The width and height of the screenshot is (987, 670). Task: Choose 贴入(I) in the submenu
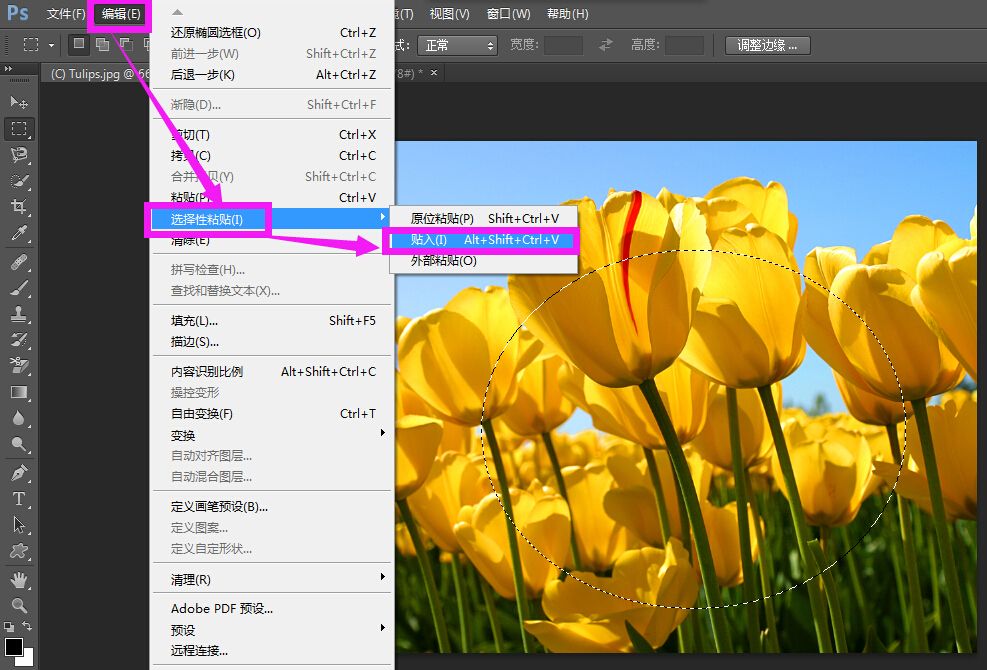[x=483, y=240]
